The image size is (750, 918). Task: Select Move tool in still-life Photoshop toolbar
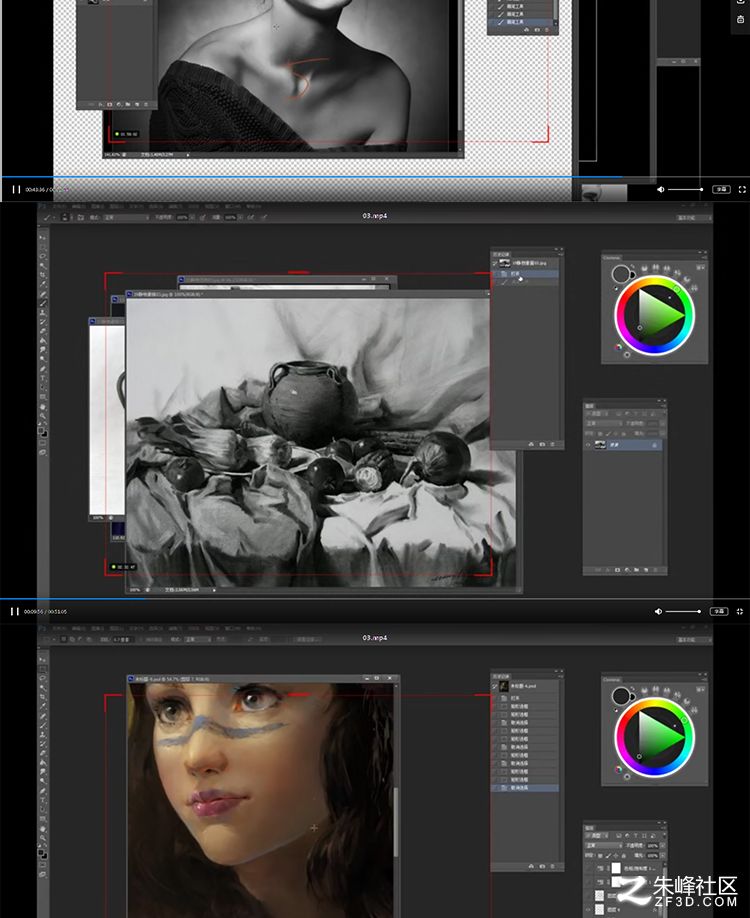(x=42, y=238)
